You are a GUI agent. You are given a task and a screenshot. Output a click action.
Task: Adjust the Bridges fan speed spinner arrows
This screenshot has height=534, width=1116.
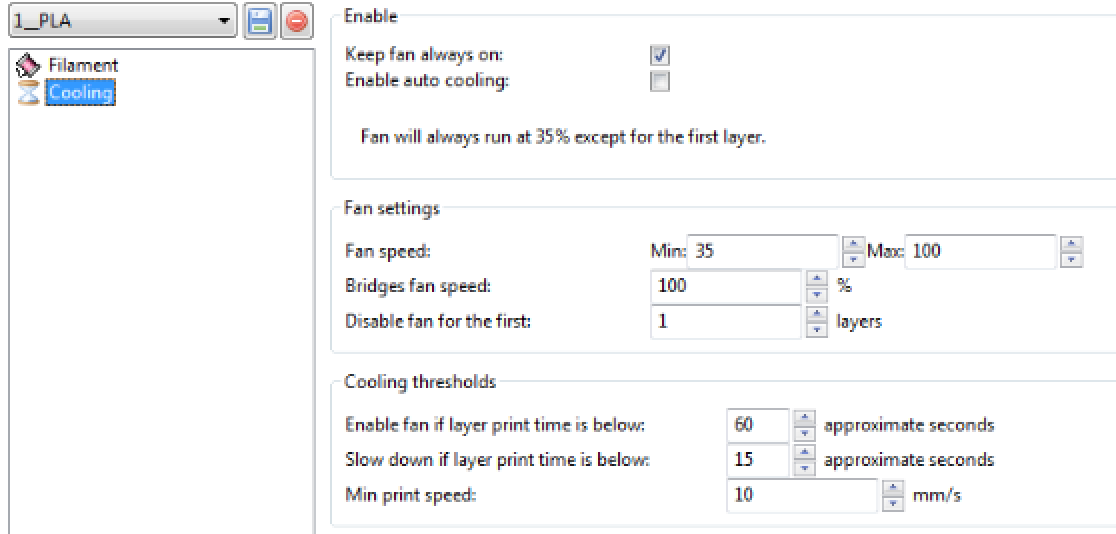pyautogui.click(x=817, y=286)
